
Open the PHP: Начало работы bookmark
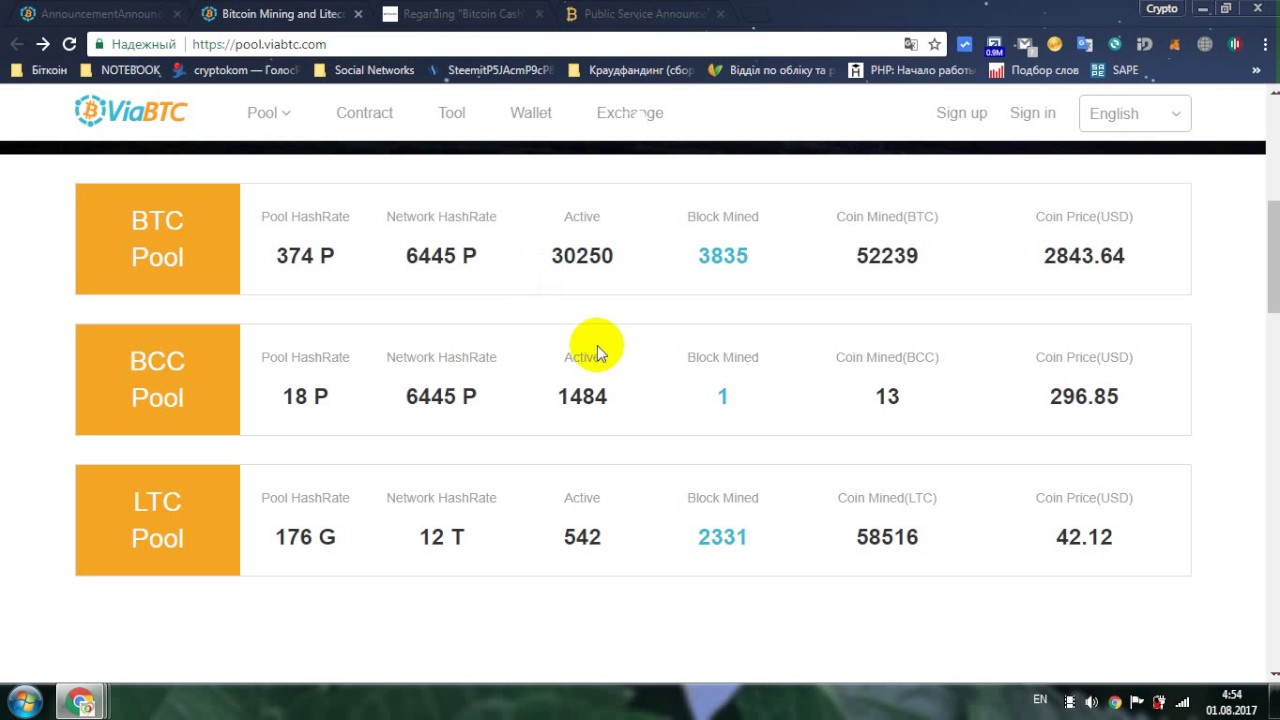pyautogui.click(x=911, y=70)
